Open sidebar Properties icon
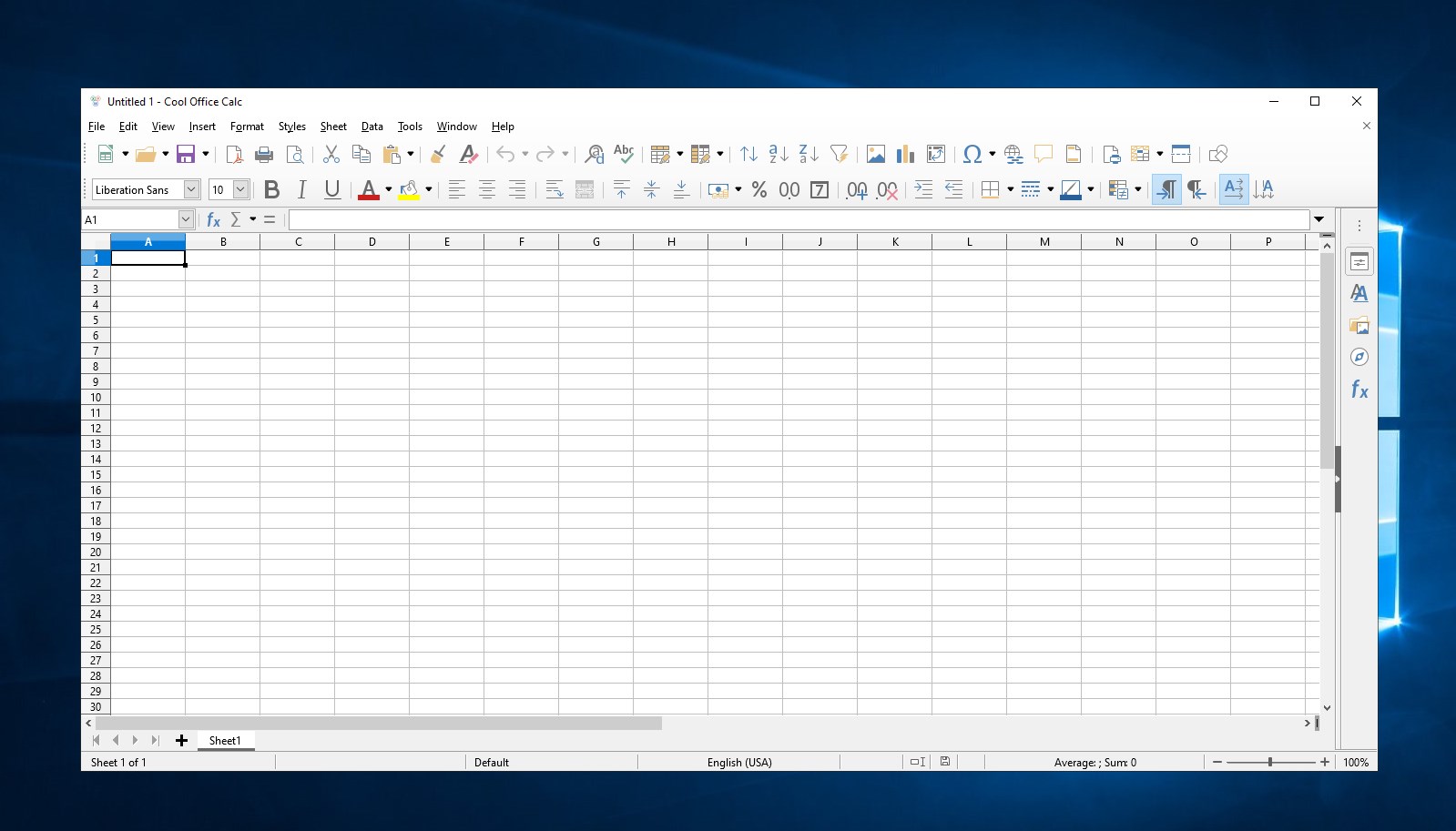The height and width of the screenshot is (831, 1456). (x=1359, y=261)
